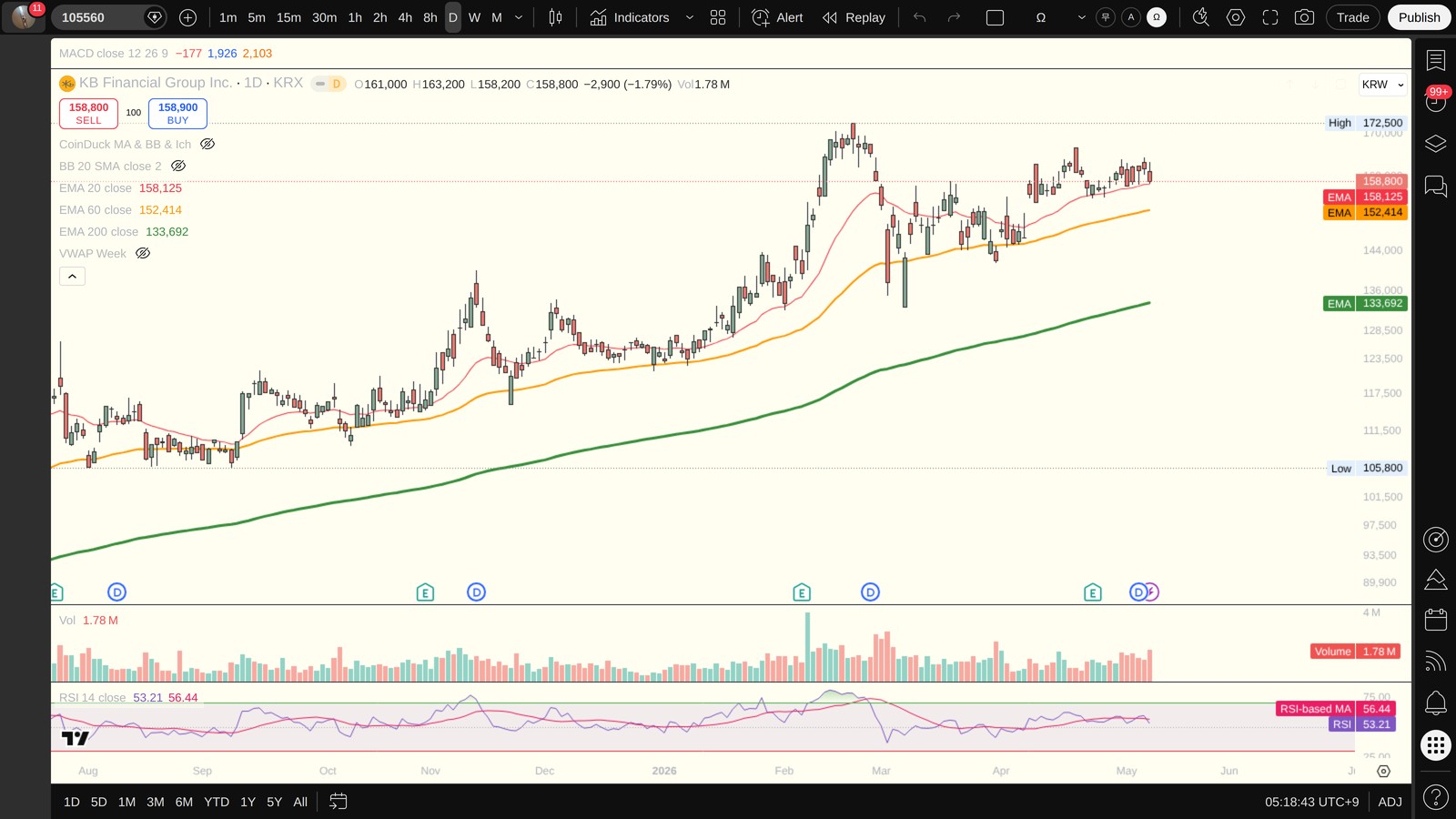Open chart settings hexagon icon
The height and width of the screenshot is (819, 1456).
coord(1235,17)
